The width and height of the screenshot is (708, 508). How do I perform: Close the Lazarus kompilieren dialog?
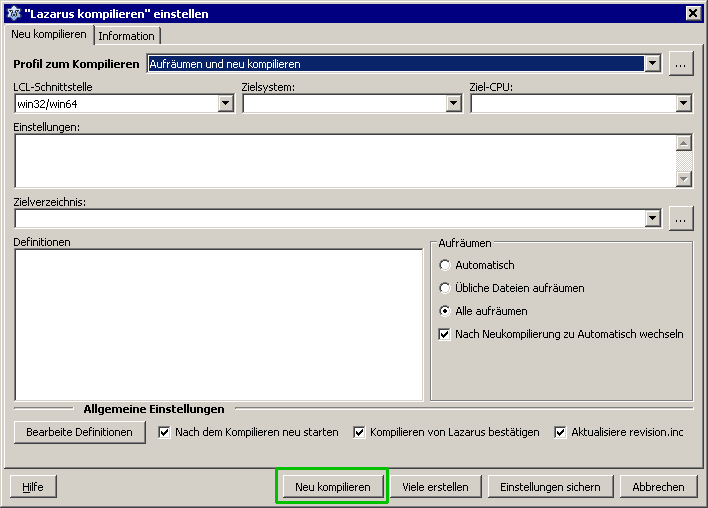(692, 12)
